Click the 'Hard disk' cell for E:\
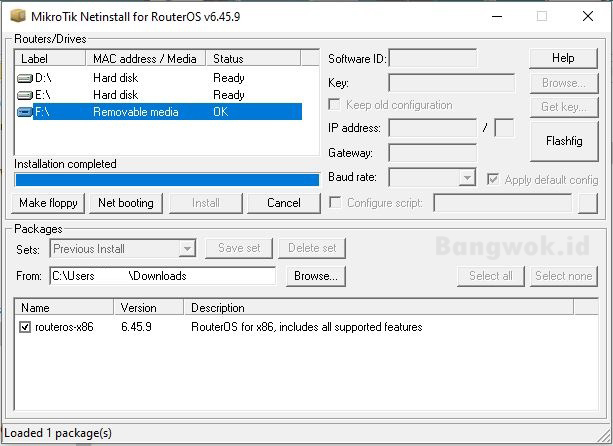This screenshot has height=446, width=613. [116, 95]
